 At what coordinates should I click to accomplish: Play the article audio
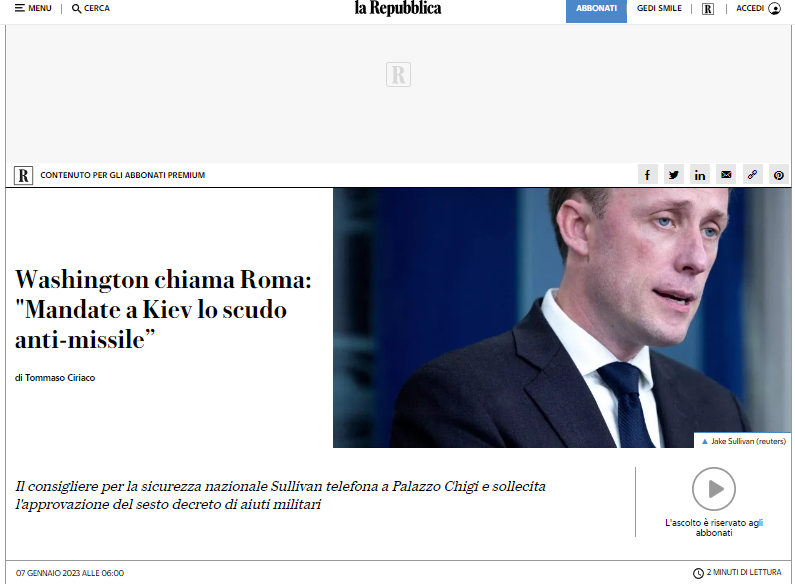click(x=714, y=489)
